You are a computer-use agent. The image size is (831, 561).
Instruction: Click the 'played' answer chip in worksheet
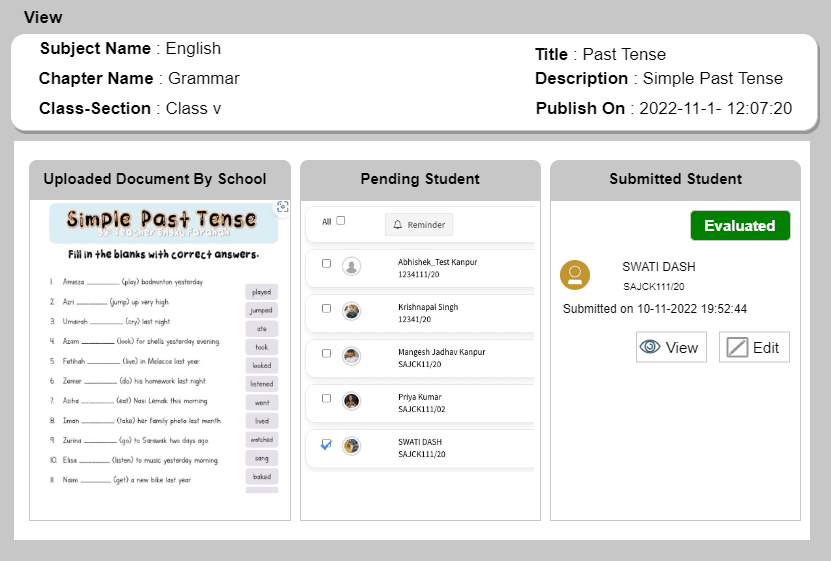[262, 292]
